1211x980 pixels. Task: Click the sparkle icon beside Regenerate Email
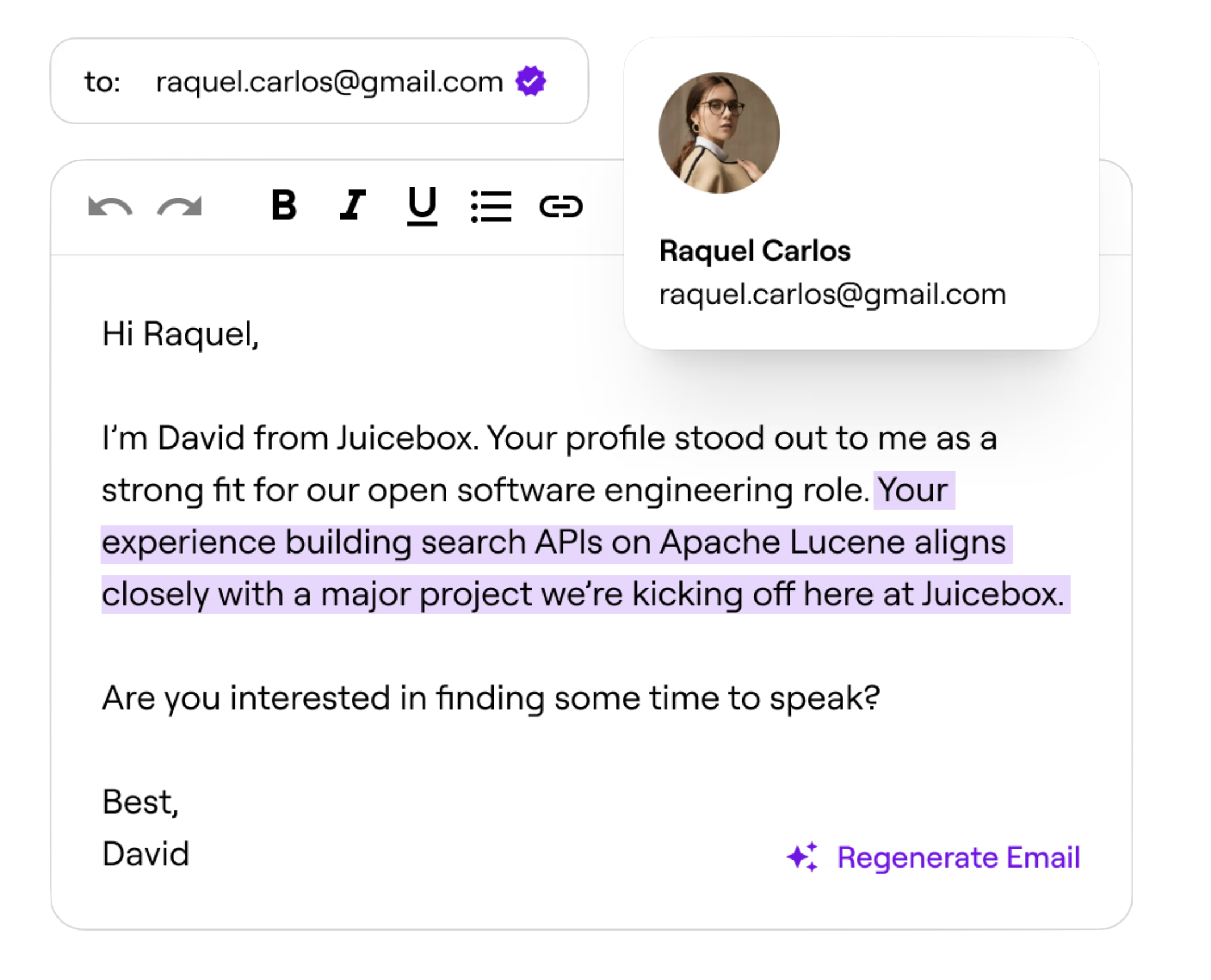pyautogui.click(x=802, y=857)
